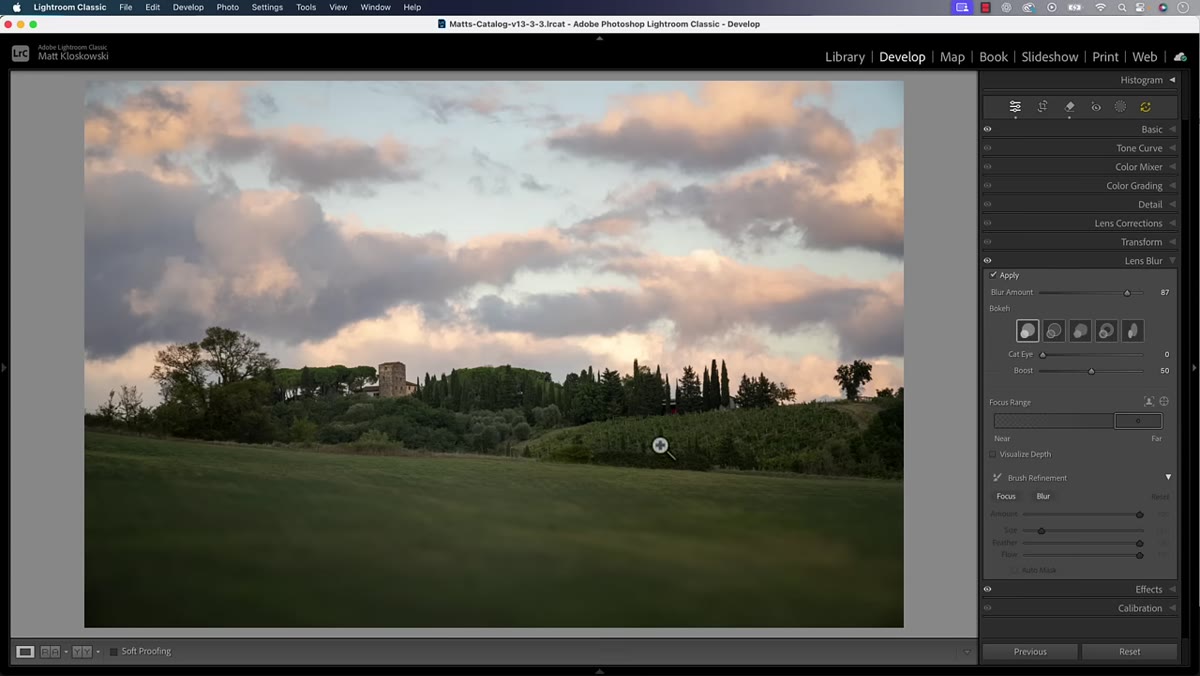1200x676 pixels.
Task: Select the Healing eraser tool
Action: 1069,107
